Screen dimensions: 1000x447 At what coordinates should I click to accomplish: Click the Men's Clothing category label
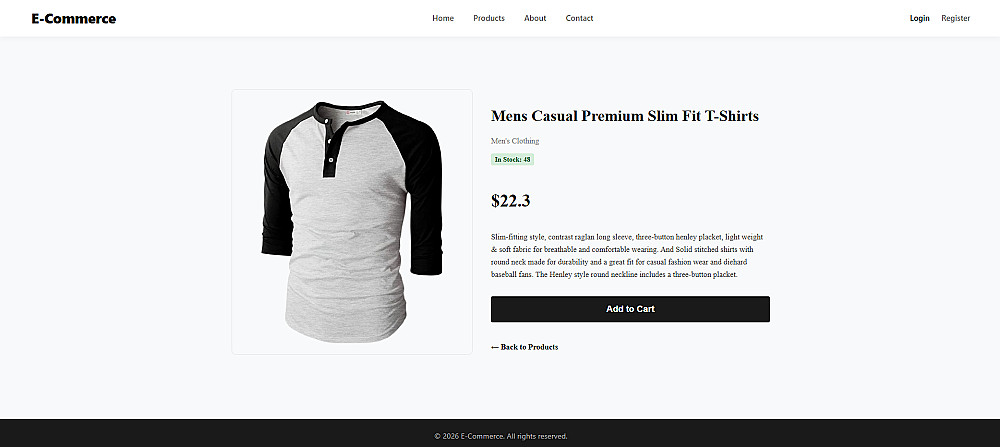[515, 141]
